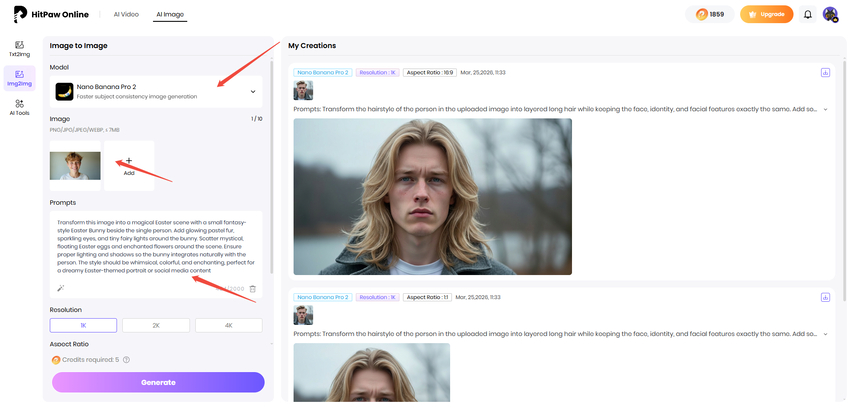Select the 1K resolution option
854x409 pixels.
tap(83, 325)
